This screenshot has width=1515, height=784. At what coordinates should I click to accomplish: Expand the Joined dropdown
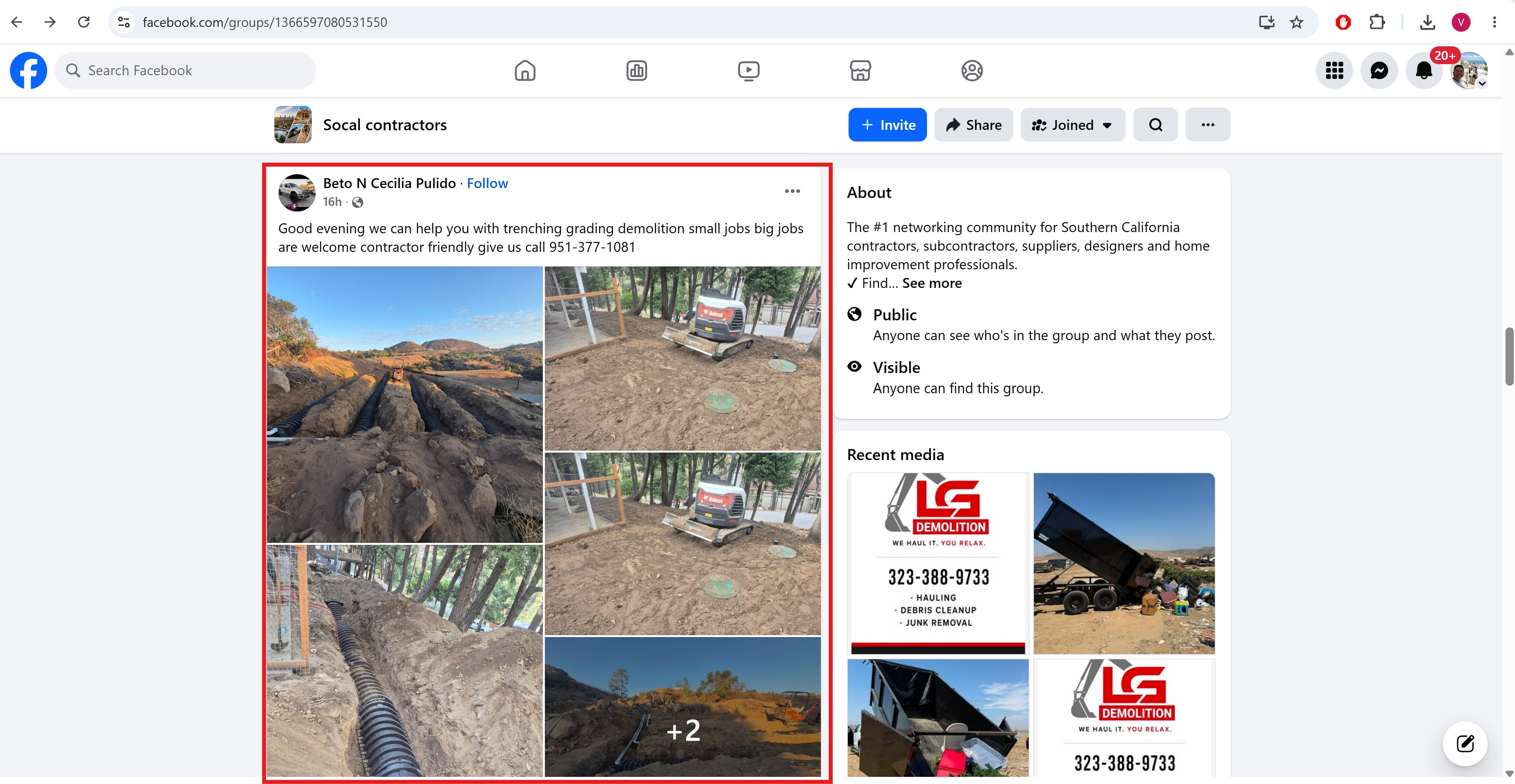pyautogui.click(x=1073, y=125)
